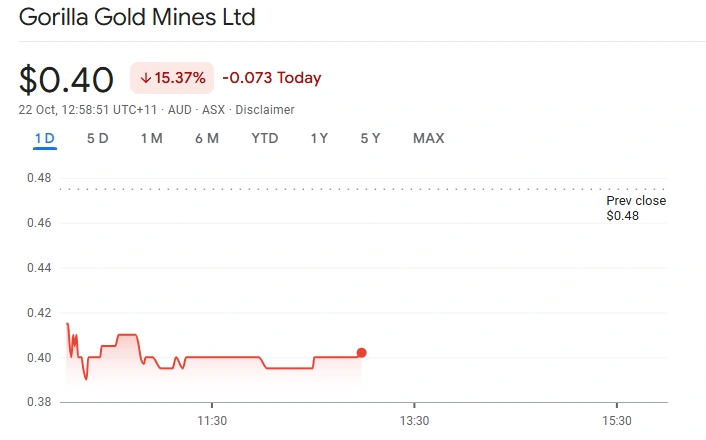Click the Prev close $0.48 label
Screen dimensions: 706x440
tap(635, 208)
